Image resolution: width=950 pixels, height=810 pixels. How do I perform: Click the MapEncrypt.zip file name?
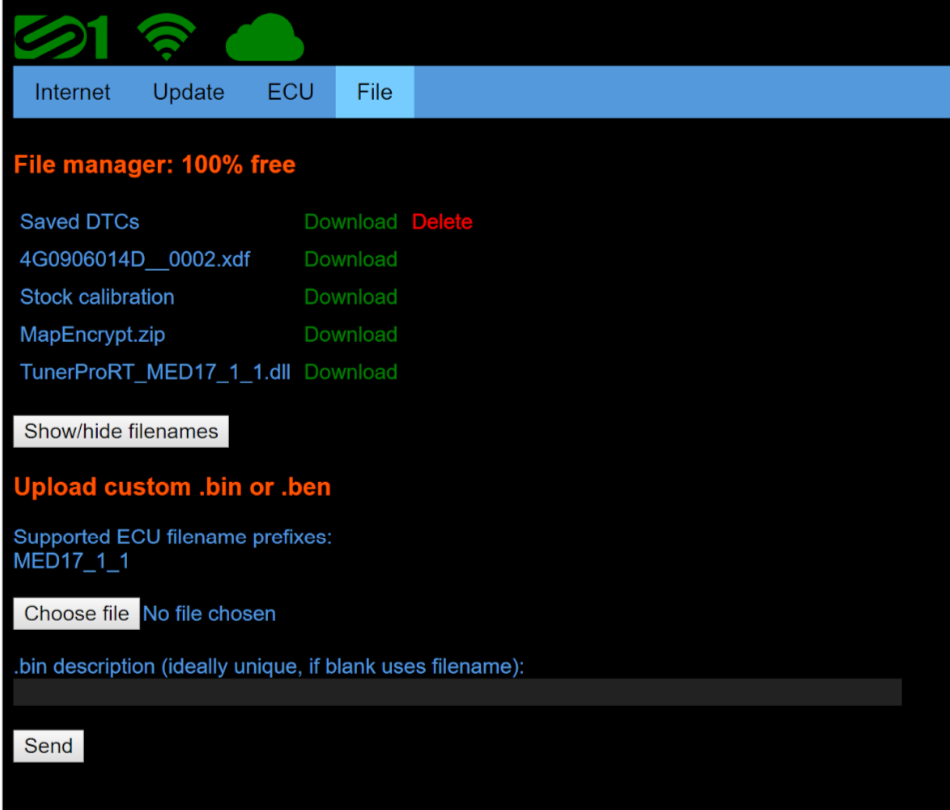click(92, 335)
